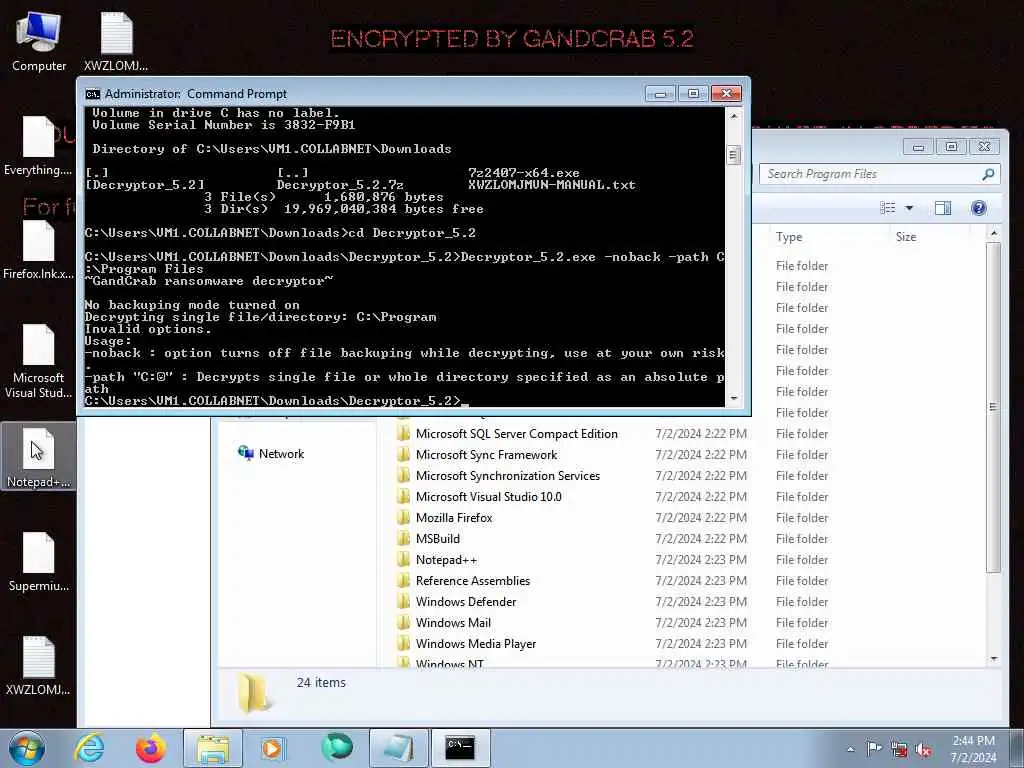
Task: Open the view options dropdown arrow
Action: coord(909,208)
